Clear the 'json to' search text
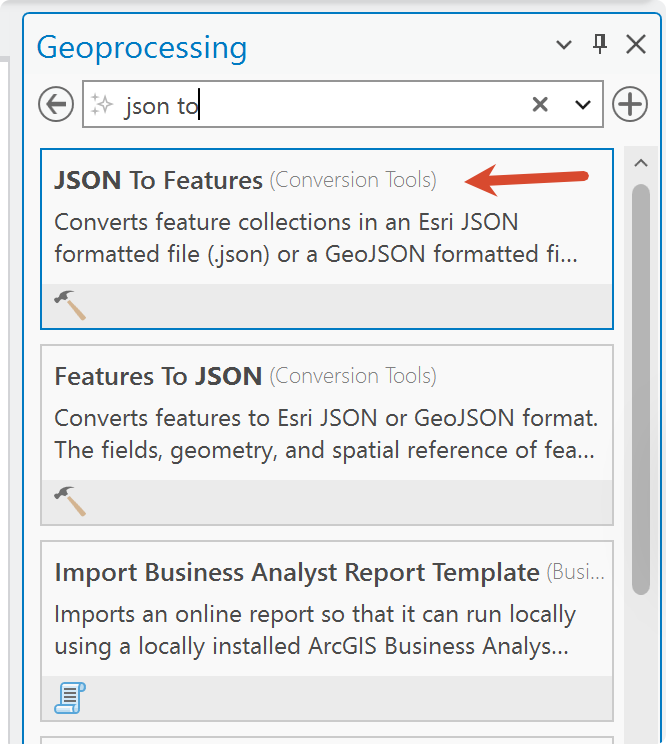 click(x=540, y=104)
